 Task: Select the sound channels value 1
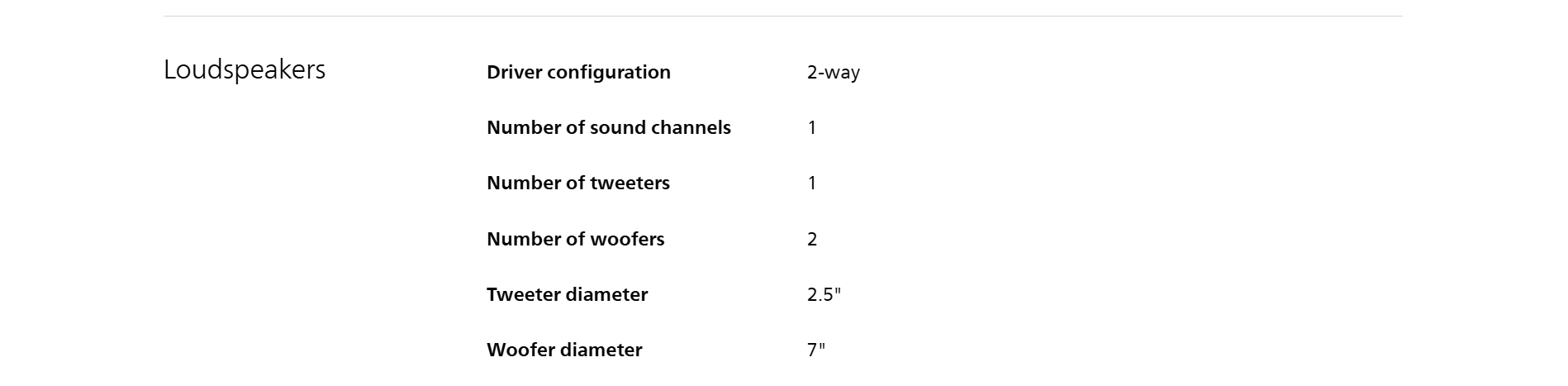tap(812, 128)
